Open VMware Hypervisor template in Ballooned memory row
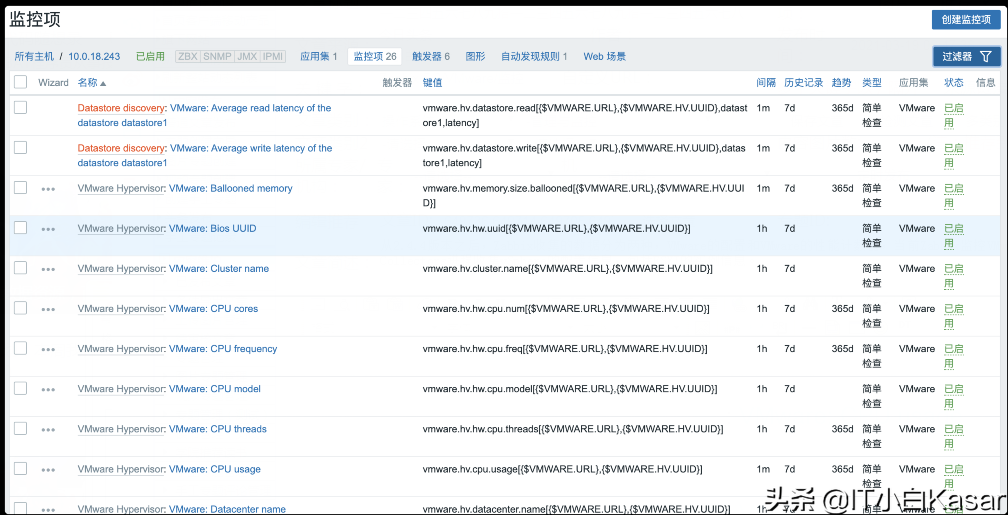Viewport: 1008px width, 515px height. tap(121, 188)
